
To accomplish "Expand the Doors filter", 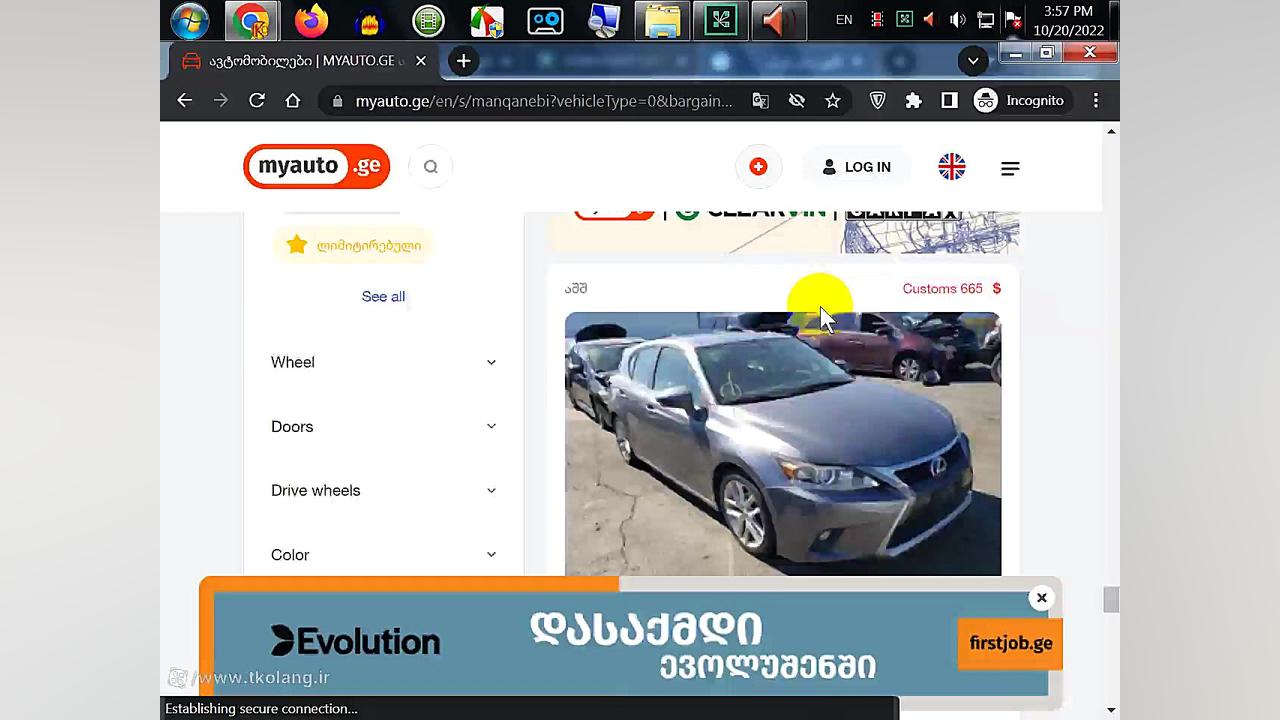I will click(x=383, y=426).
